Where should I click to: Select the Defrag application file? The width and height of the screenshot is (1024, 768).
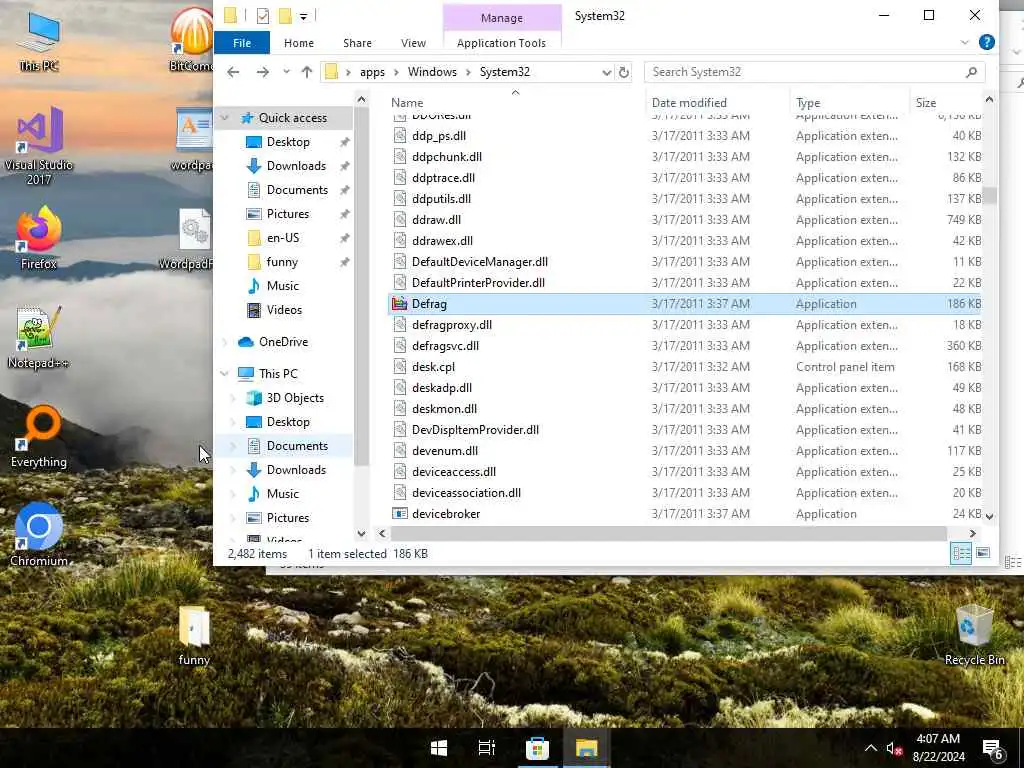(x=686, y=304)
